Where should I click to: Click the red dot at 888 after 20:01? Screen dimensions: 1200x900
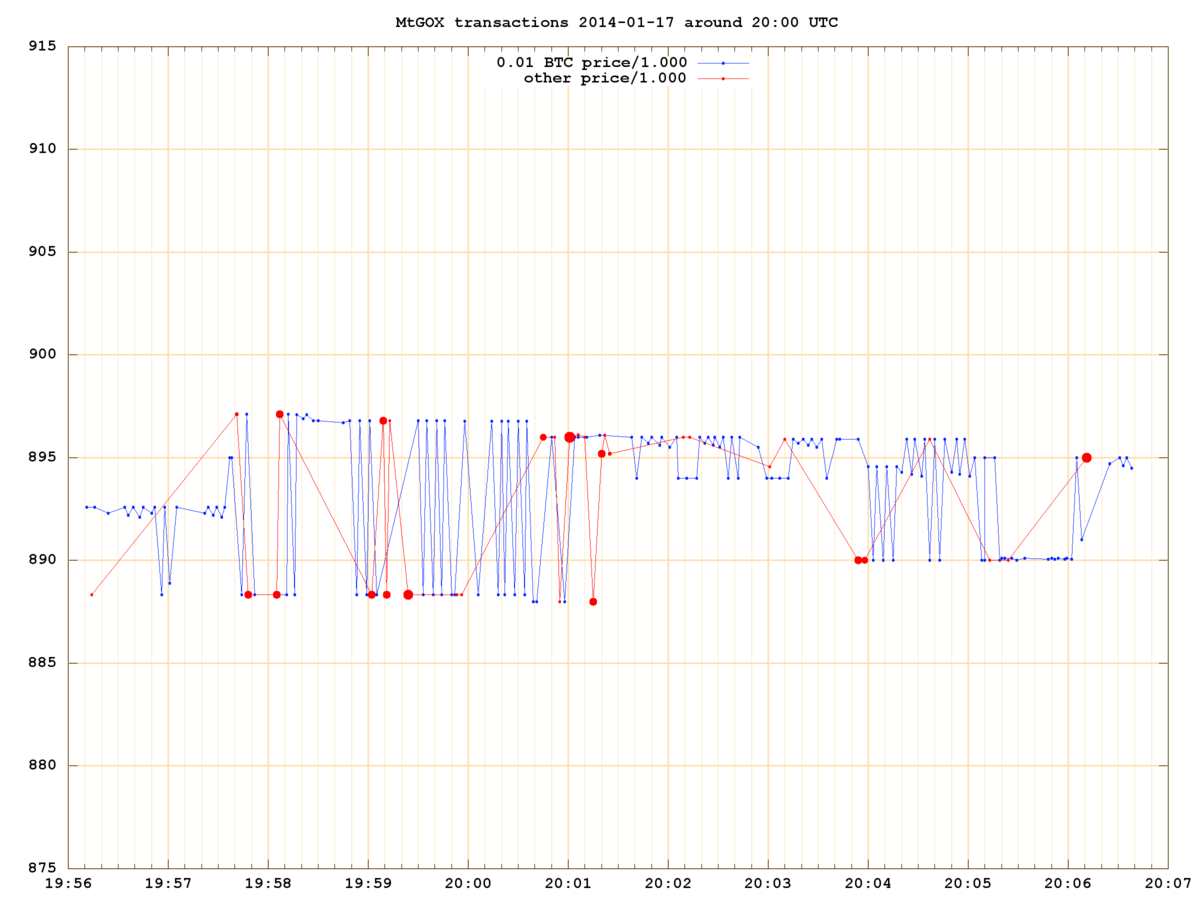pos(593,601)
